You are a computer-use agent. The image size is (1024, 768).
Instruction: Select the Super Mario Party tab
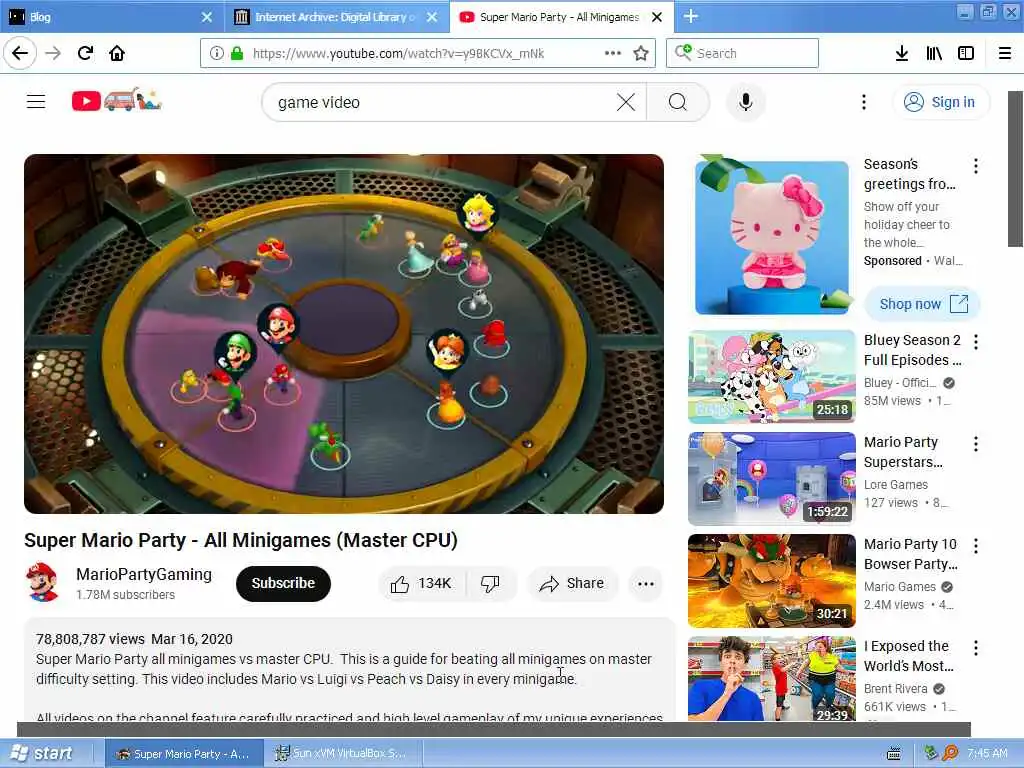562,17
